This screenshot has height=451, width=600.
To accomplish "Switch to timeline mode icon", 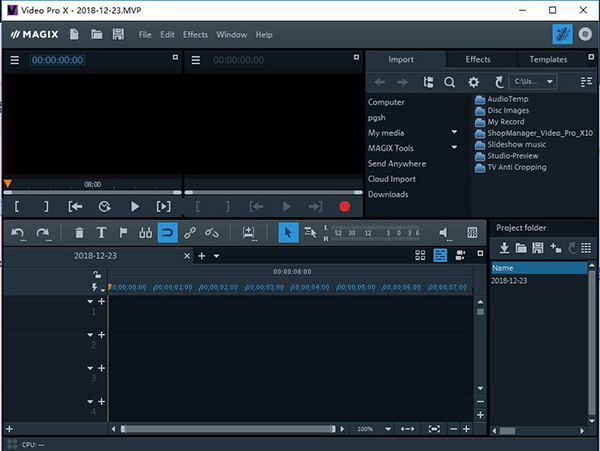I will 440,255.
